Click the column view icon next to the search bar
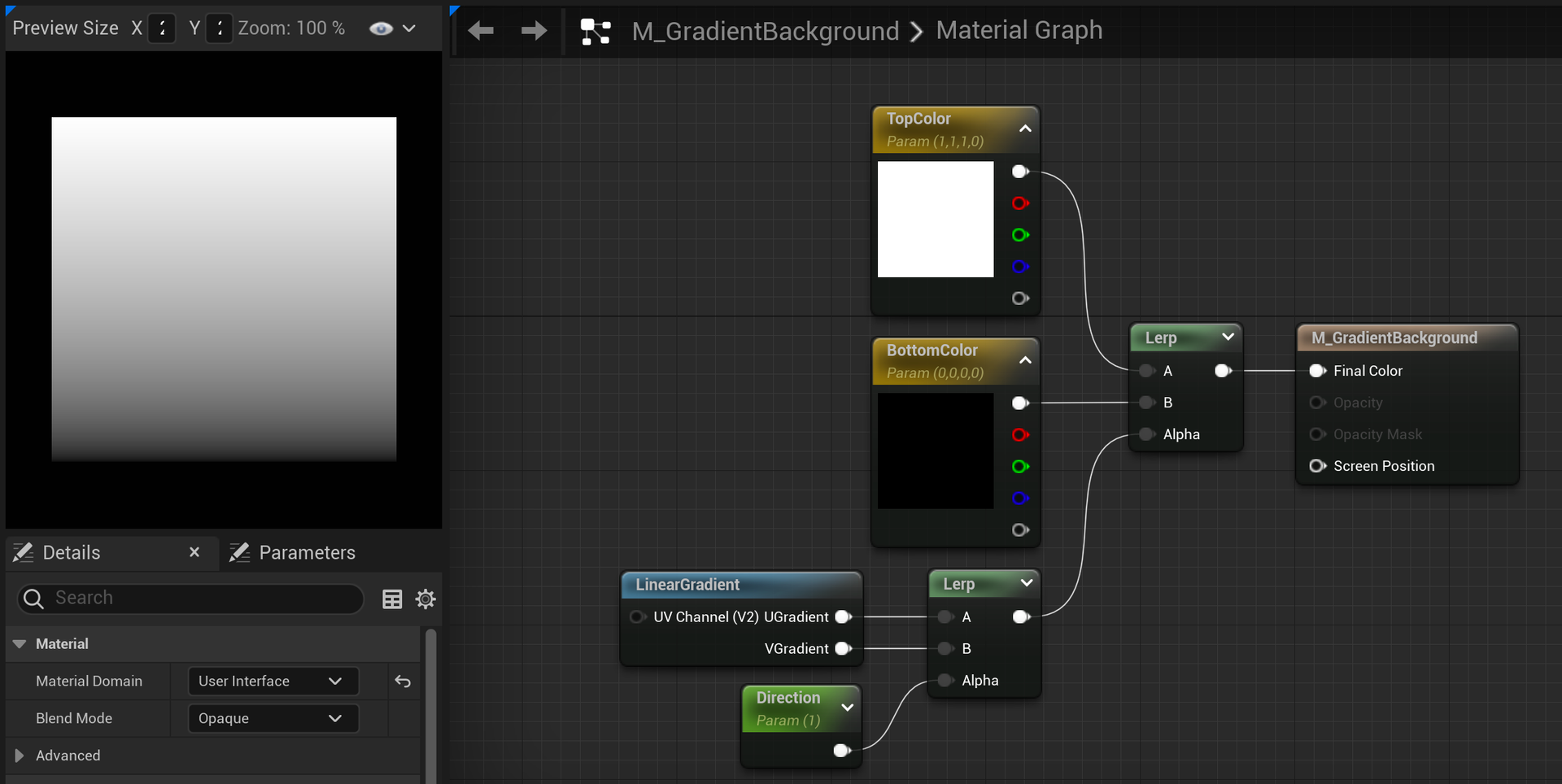 tap(391, 599)
